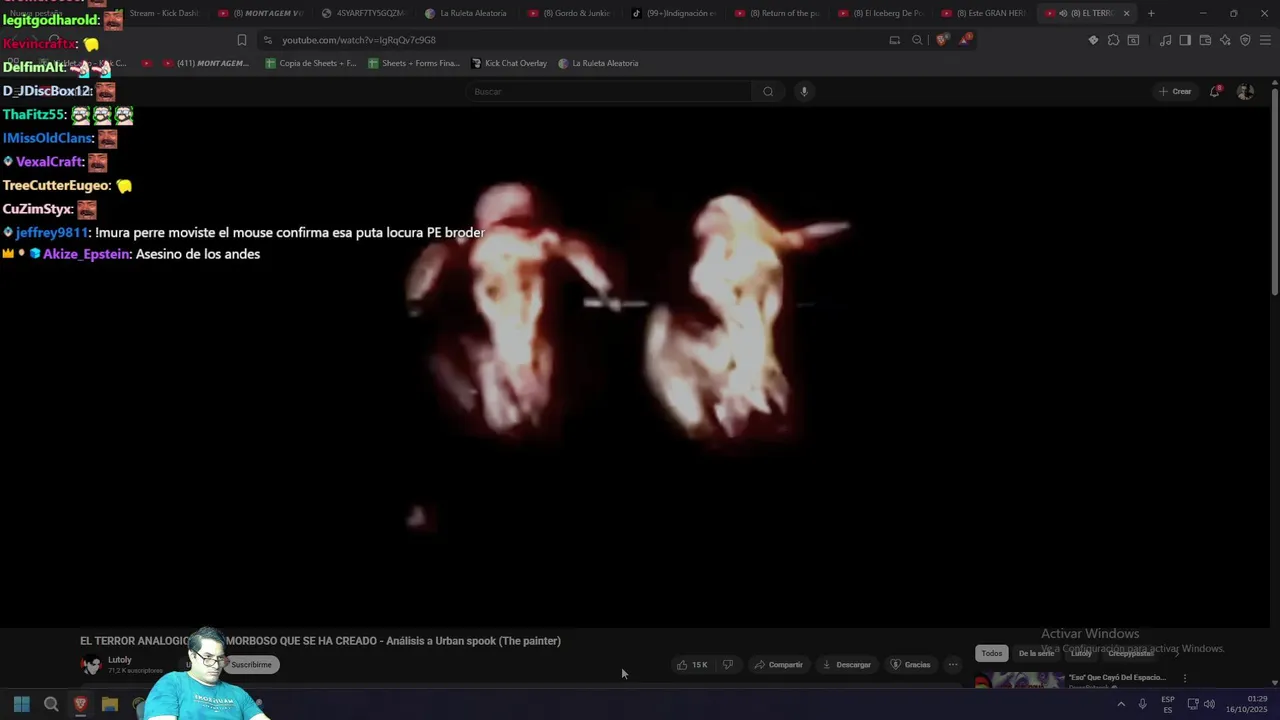Open the Sheets + Forms Fina bookmark

tap(414, 63)
